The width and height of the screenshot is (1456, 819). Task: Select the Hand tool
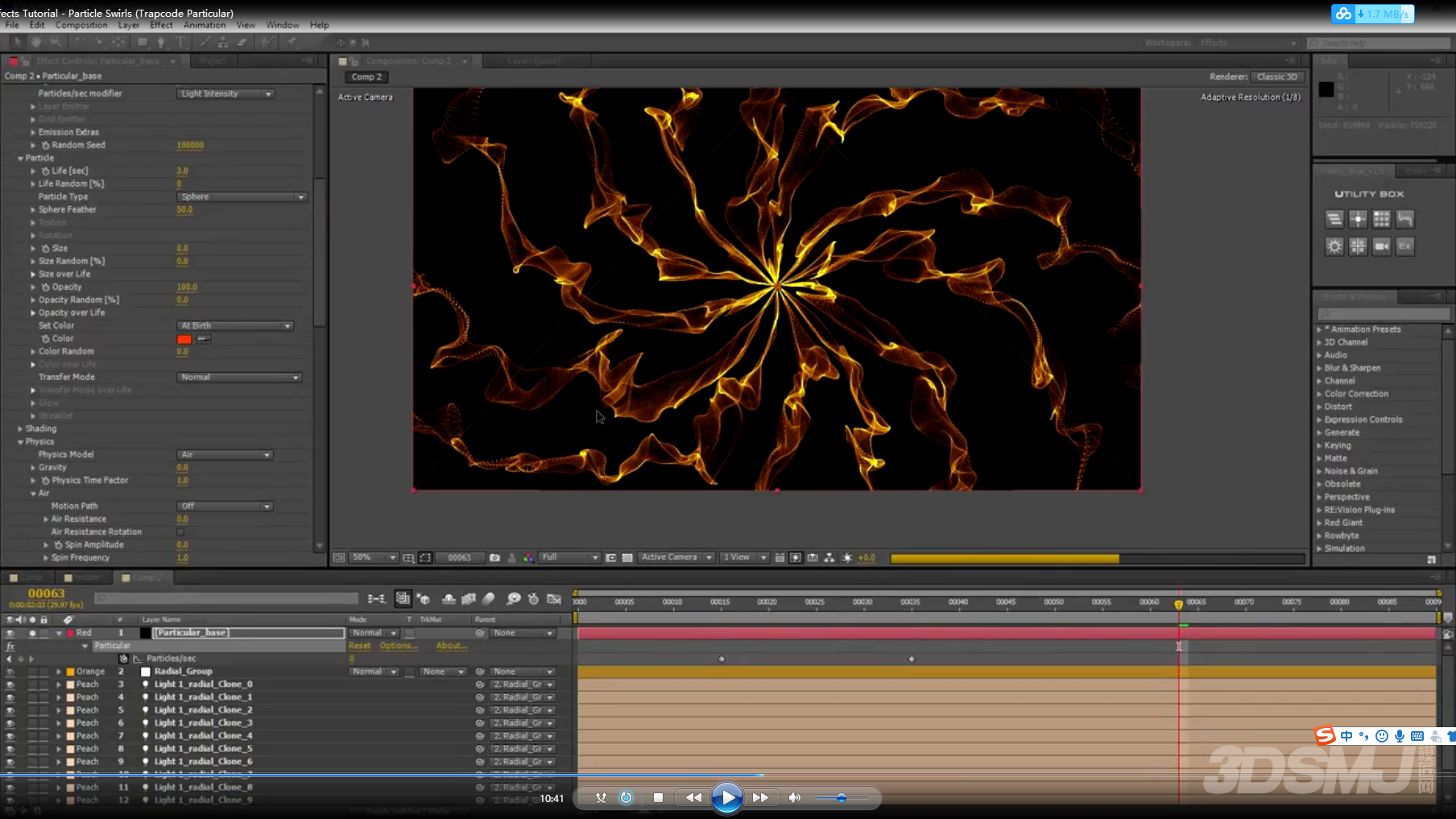click(36, 42)
